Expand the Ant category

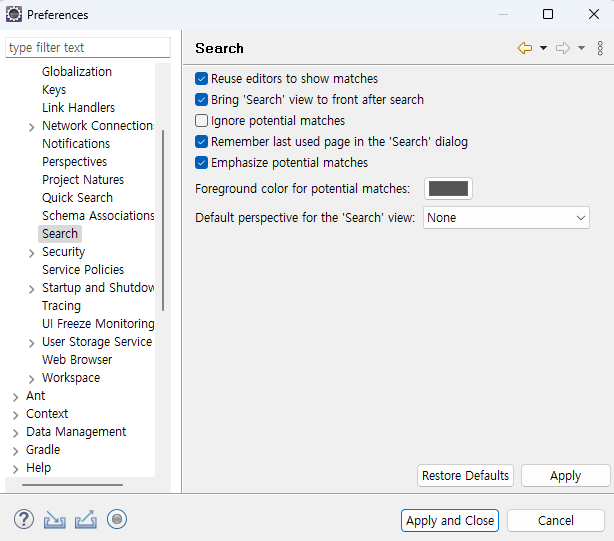click(15, 397)
